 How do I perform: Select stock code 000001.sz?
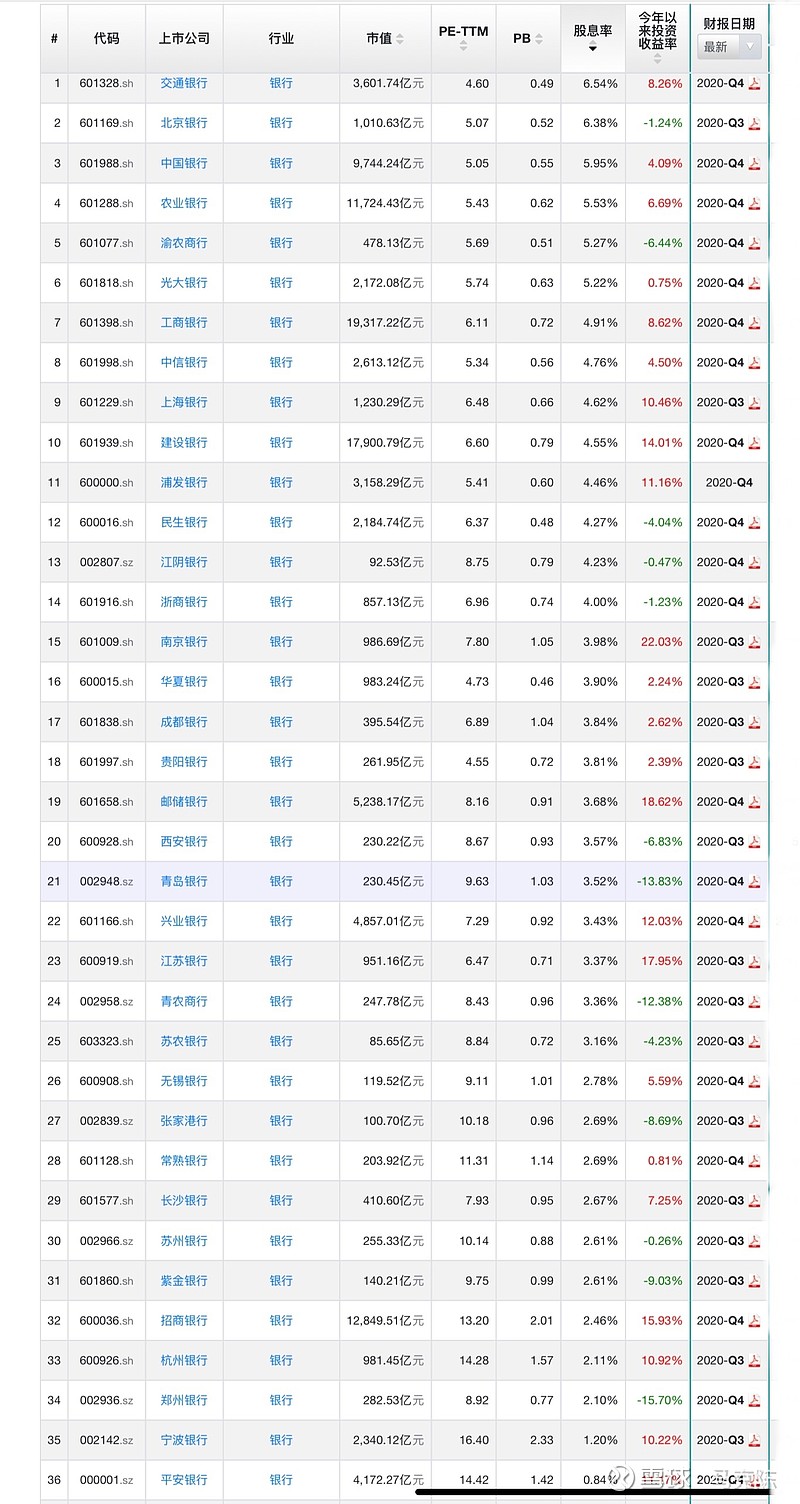[106, 1481]
